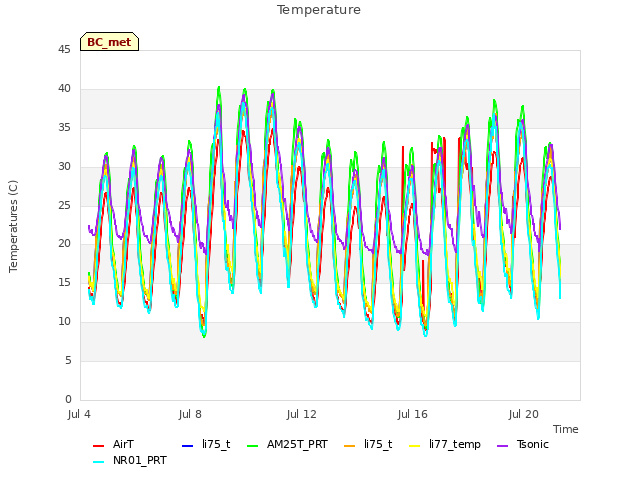The image size is (640, 480).
Task: Click the 25 y-axis tick label
Action: (64, 205)
